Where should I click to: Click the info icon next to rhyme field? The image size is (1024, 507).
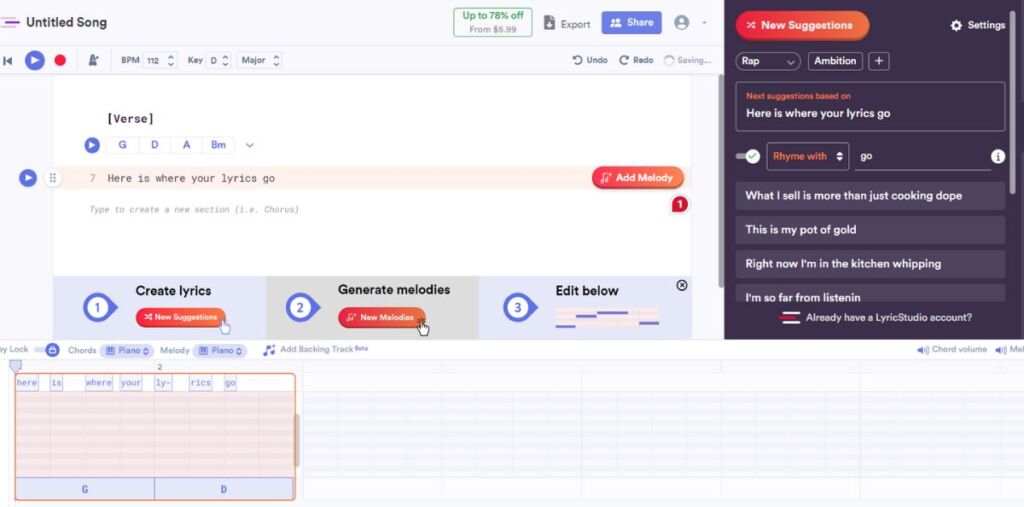997,157
